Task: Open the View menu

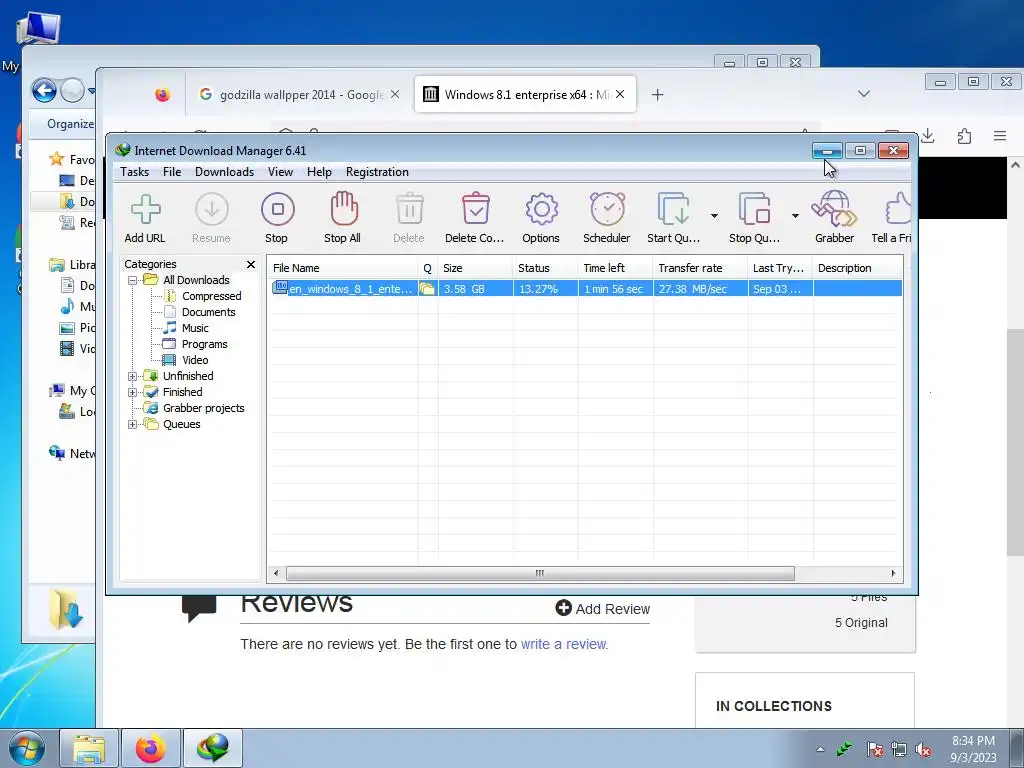Action: click(280, 172)
